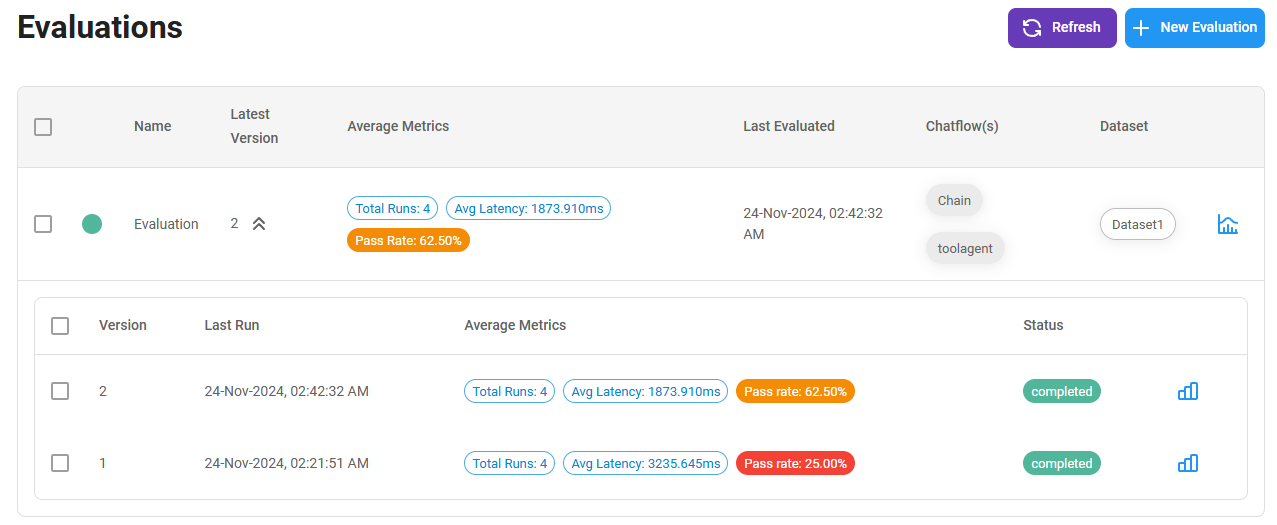The width and height of the screenshot is (1277, 525).
Task: Click the Name column header
Action: [x=152, y=126]
